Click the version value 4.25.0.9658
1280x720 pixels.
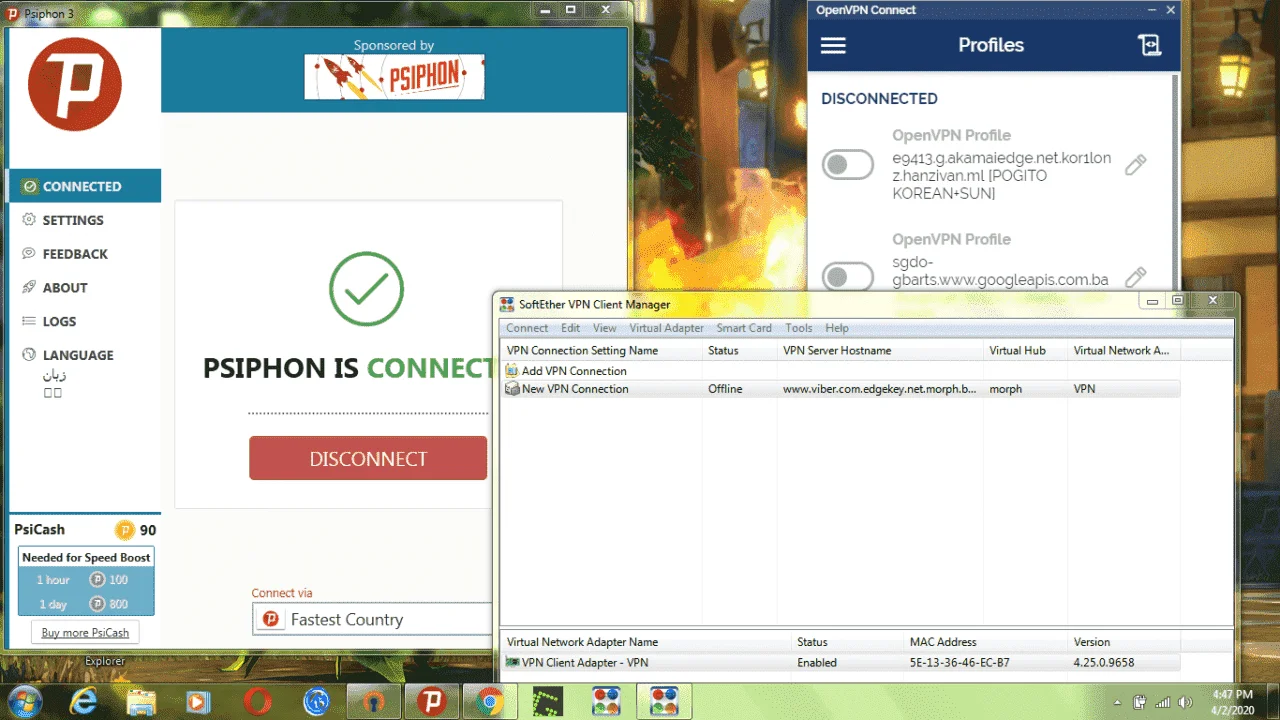tap(1104, 663)
